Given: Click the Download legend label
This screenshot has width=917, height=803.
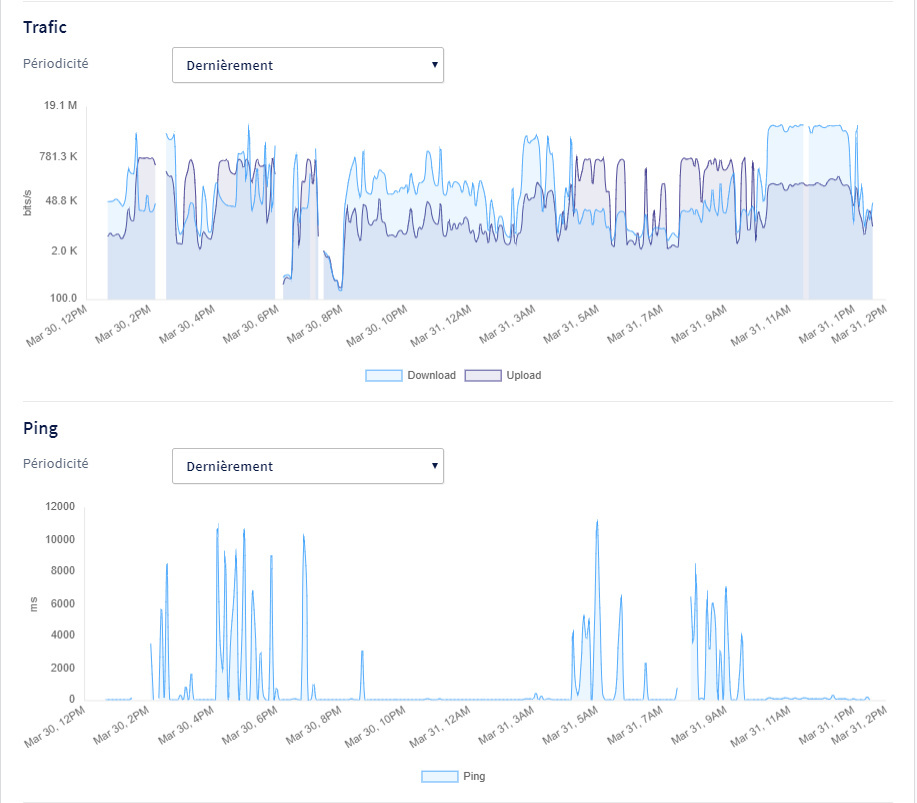Looking at the screenshot, I should [431, 376].
